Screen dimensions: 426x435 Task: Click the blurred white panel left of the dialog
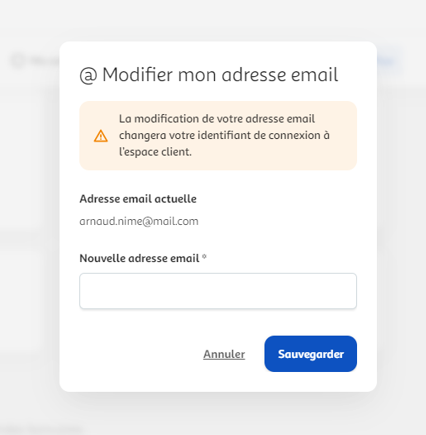coord(21,160)
